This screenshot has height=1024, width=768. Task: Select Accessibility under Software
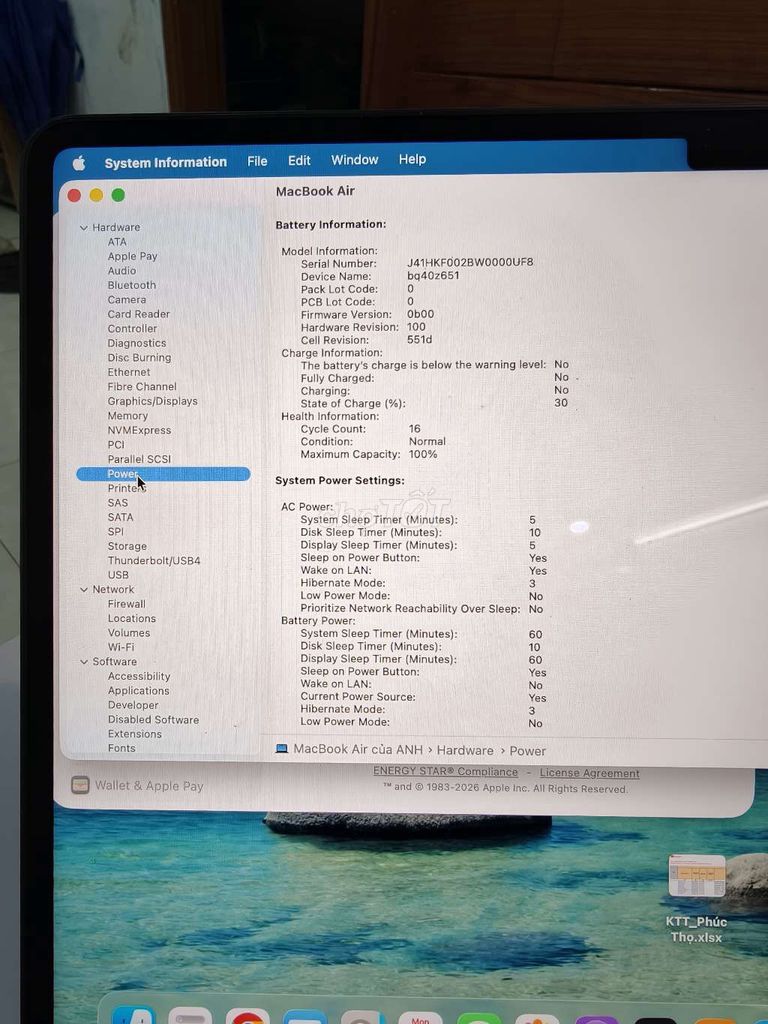pos(139,677)
